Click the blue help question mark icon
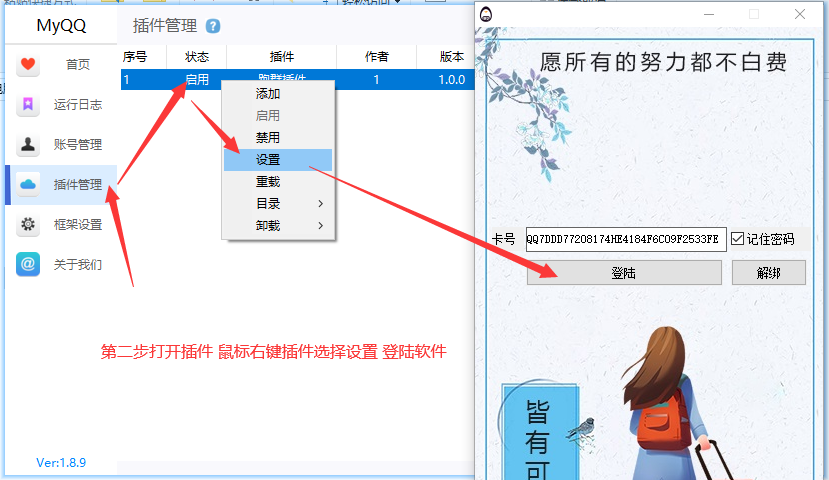 (213, 26)
